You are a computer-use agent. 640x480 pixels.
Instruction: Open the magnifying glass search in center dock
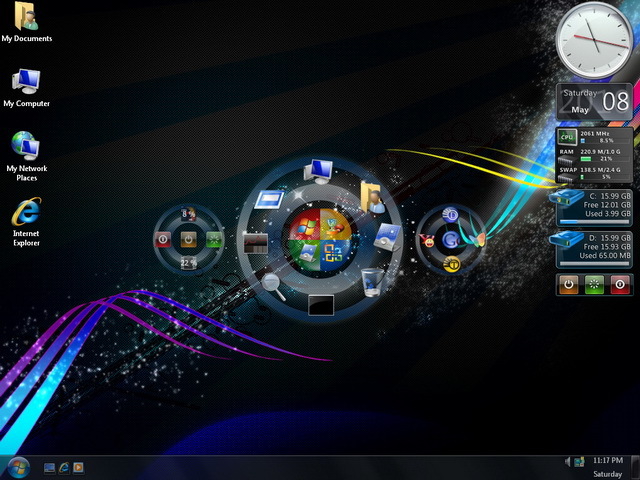273,287
